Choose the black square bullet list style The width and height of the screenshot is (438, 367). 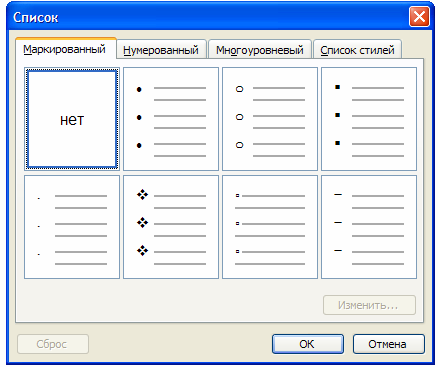point(369,119)
